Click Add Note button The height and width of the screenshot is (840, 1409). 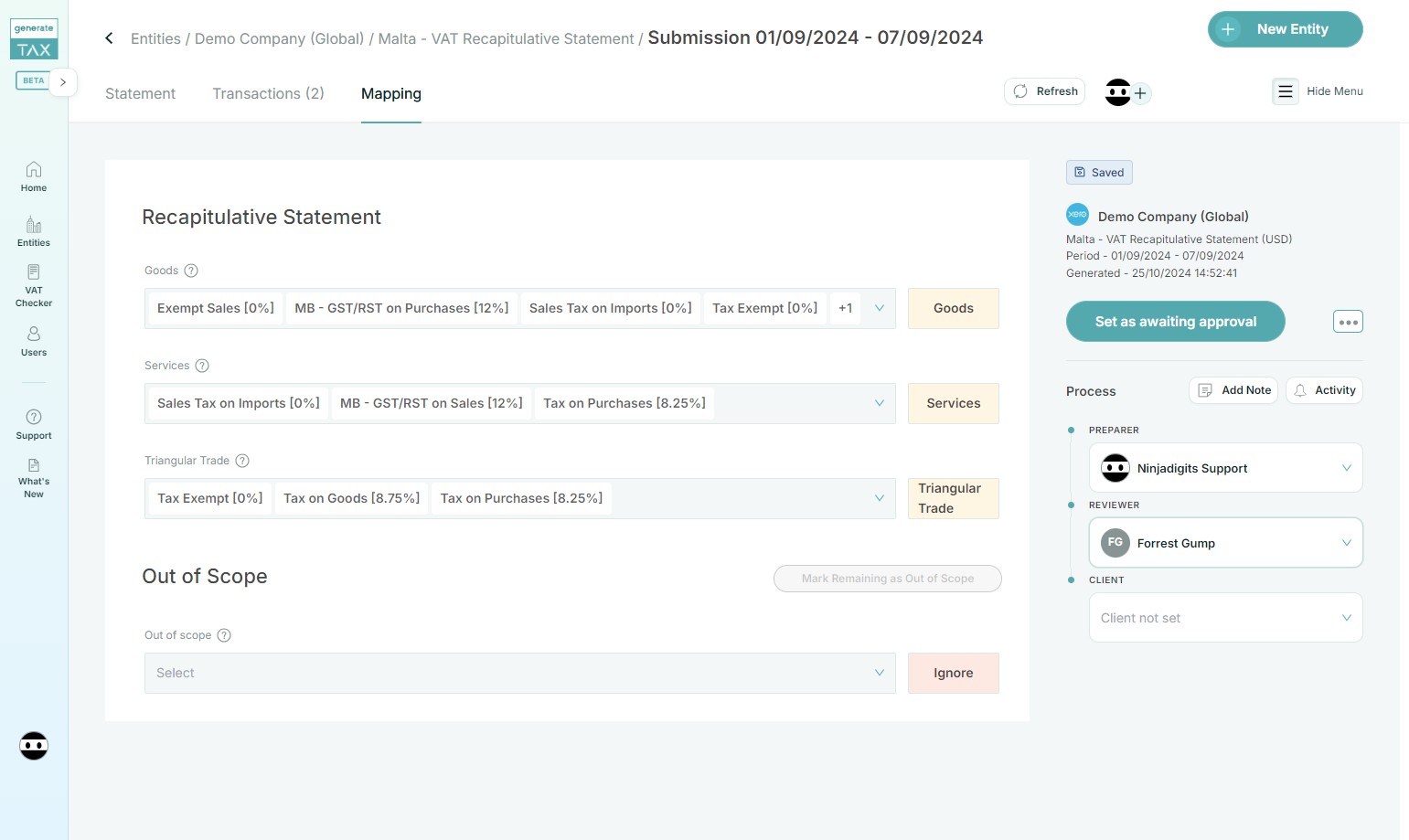[x=1233, y=390]
